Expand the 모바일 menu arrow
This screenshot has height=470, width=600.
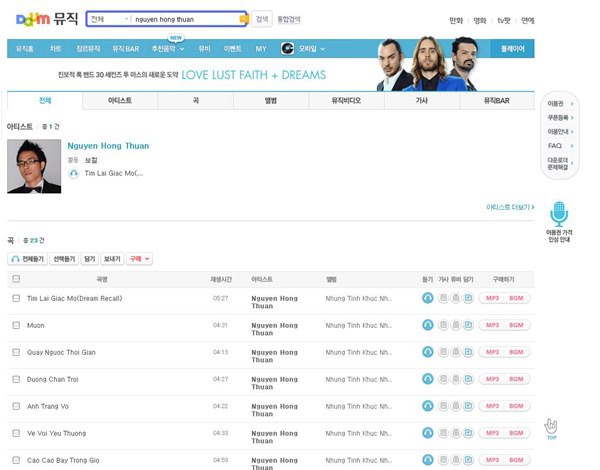(x=323, y=49)
